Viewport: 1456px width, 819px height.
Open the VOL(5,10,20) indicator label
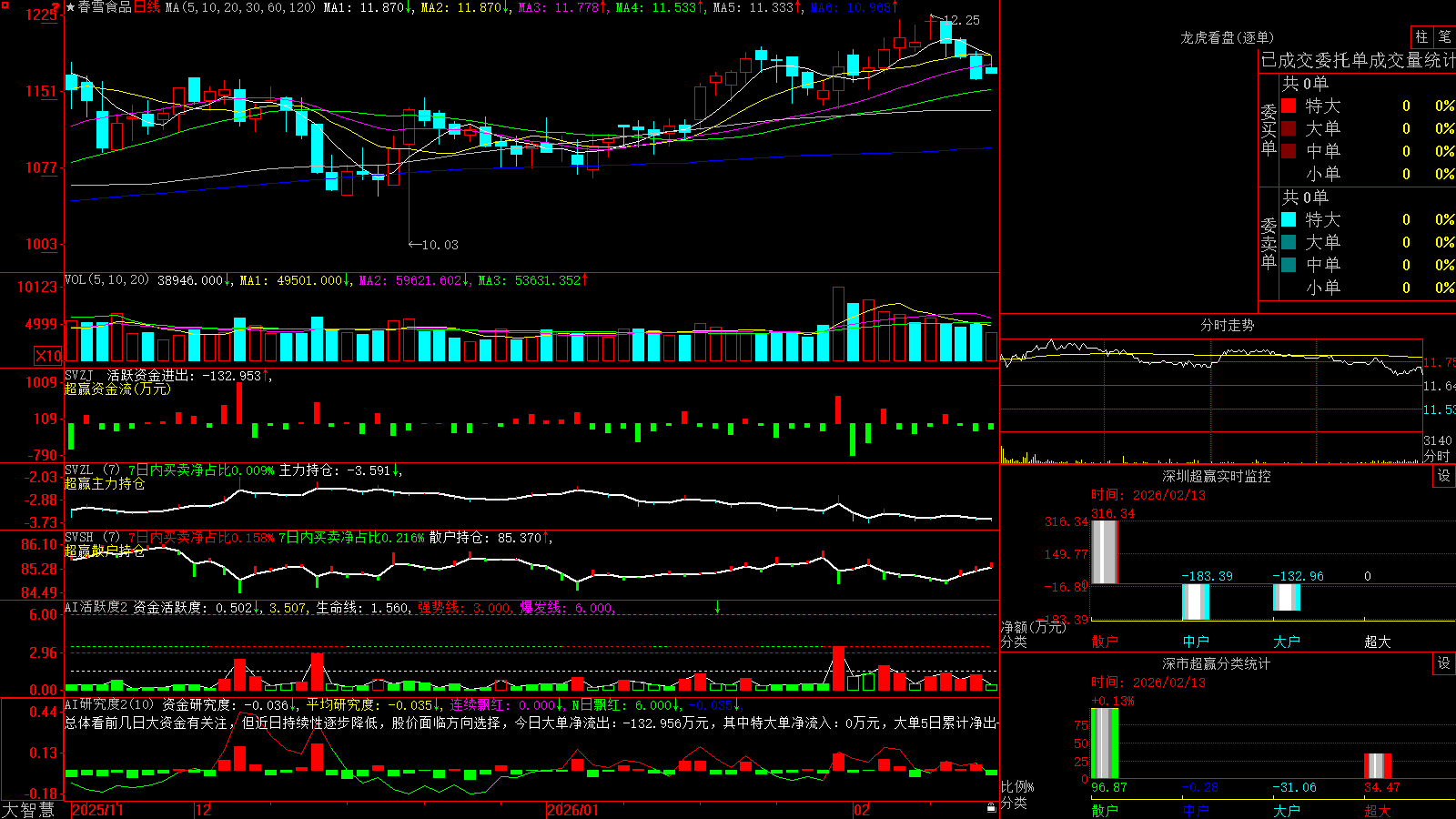106,279
